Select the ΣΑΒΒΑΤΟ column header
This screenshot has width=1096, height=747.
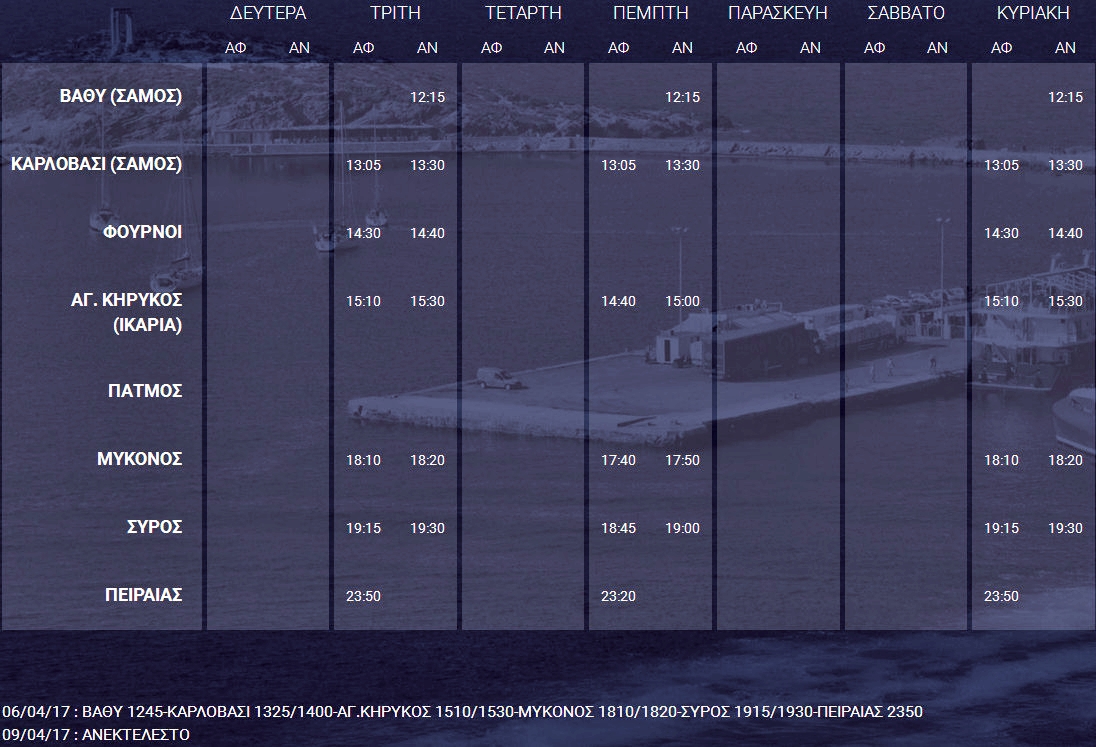coord(905,14)
